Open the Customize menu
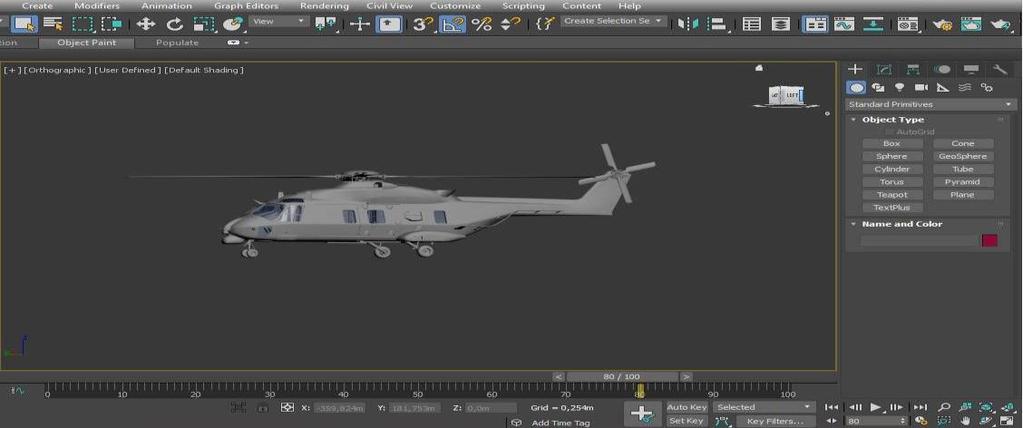 (455, 6)
